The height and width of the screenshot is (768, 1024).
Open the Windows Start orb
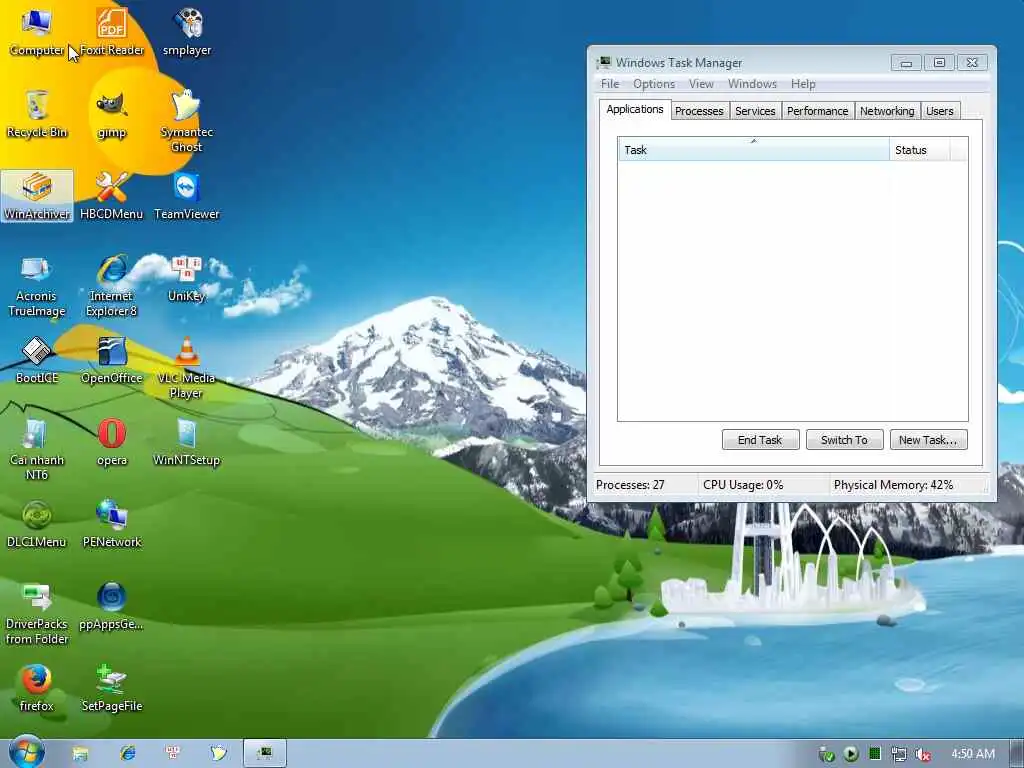26,752
